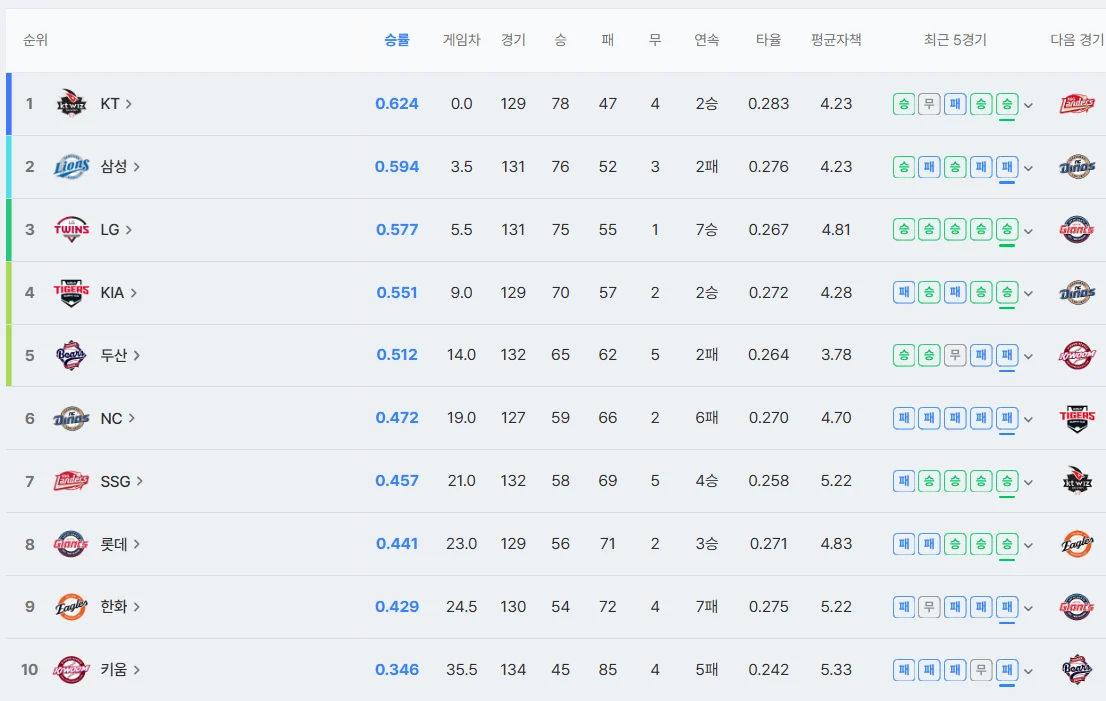The height and width of the screenshot is (701, 1106).
Task: Expand KIA's recent 5 games chevron
Action: 1028,293
